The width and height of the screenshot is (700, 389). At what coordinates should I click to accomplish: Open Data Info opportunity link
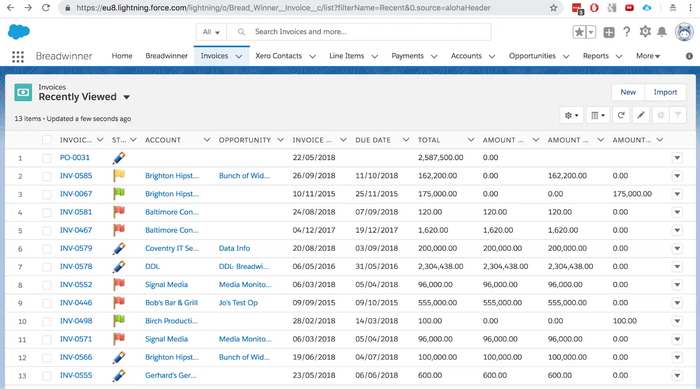(x=234, y=248)
